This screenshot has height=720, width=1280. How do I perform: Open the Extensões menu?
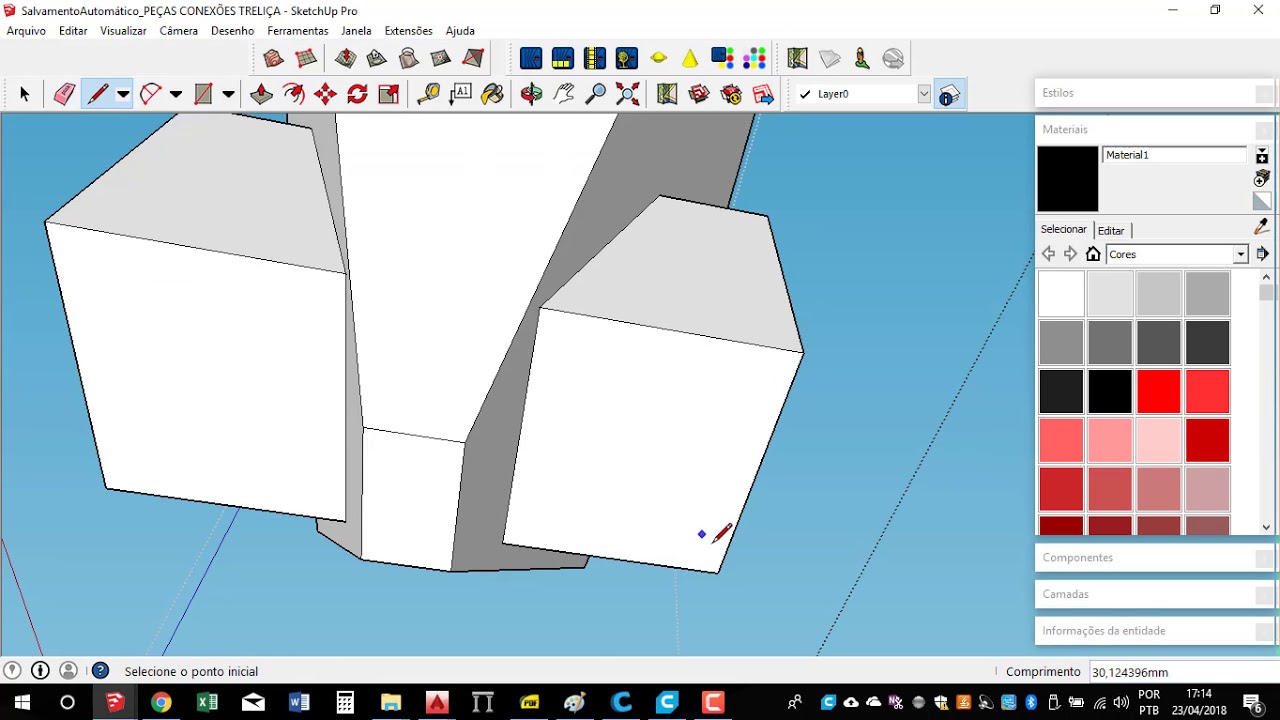[x=409, y=31]
